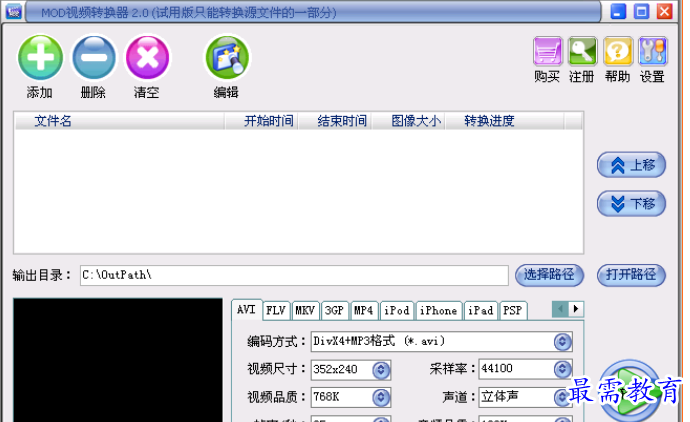Switch to the AVI format tab
Viewport: 690px width, 422px height.
pos(246,310)
